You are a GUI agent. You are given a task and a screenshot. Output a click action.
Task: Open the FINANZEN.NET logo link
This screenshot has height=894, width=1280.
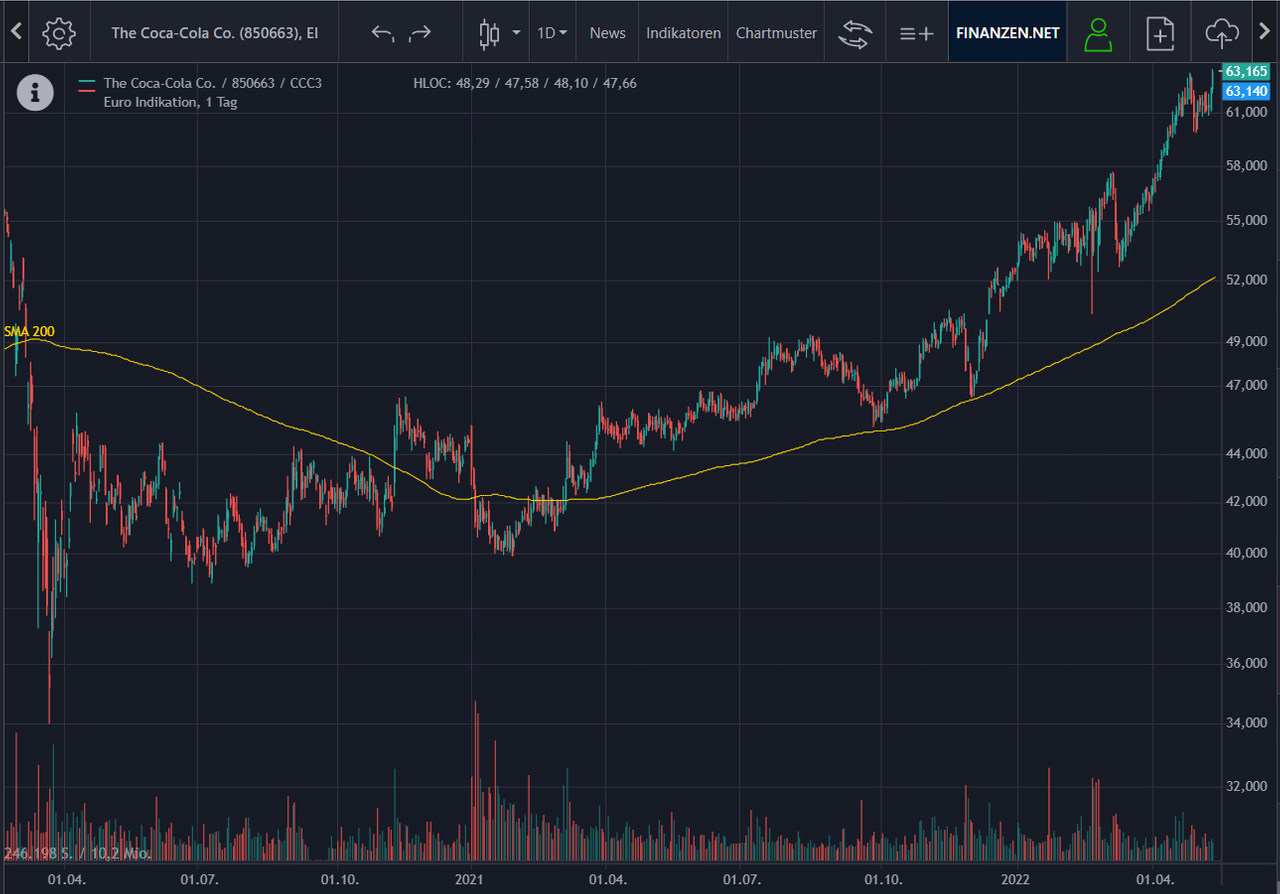(1008, 33)
